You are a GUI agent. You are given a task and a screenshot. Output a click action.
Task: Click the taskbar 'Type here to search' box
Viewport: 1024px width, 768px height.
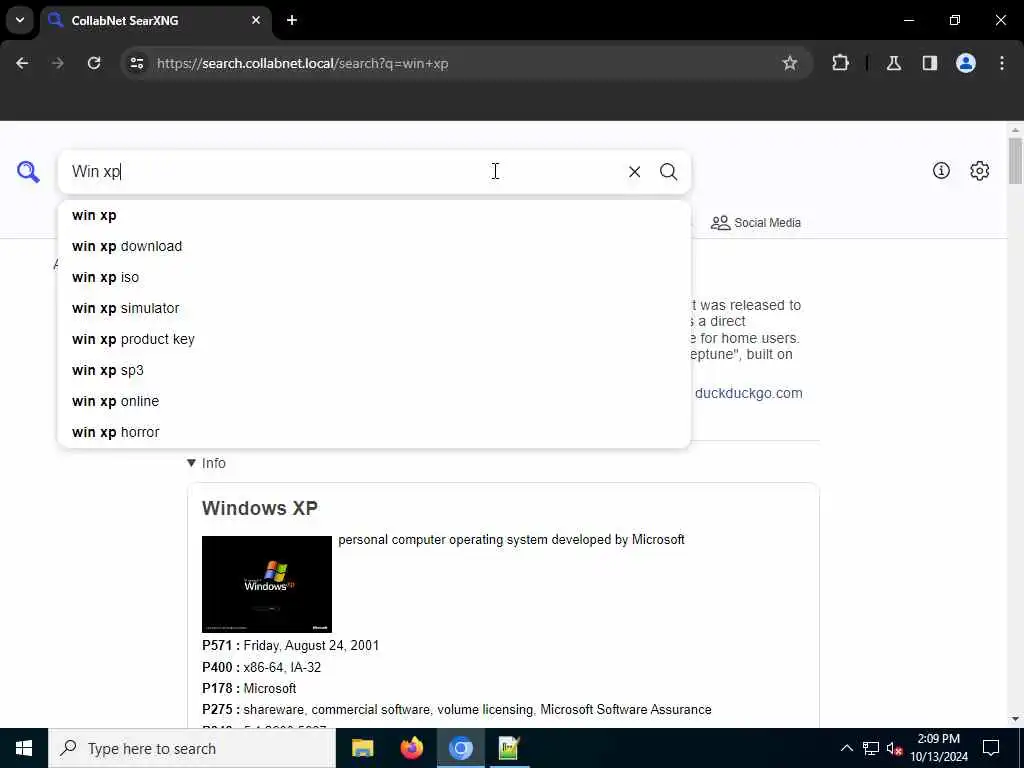pyautogui.click(x=192, y=748)
